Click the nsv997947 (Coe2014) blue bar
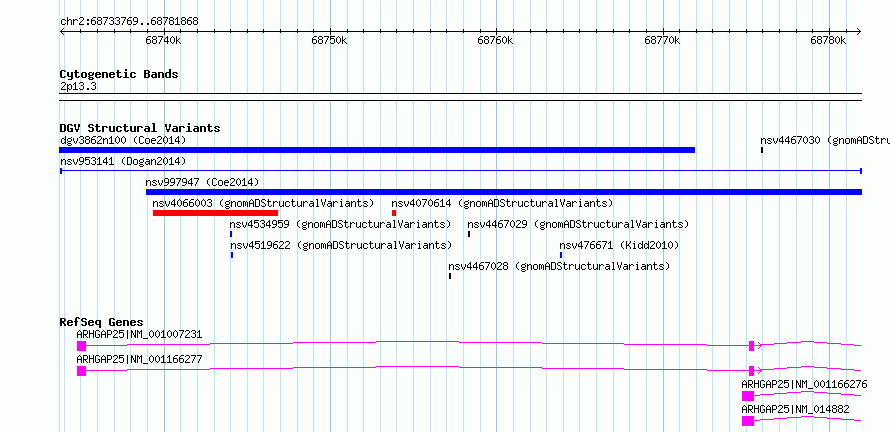Viewport: 890px width, 432px height. (x=504, y=192)
